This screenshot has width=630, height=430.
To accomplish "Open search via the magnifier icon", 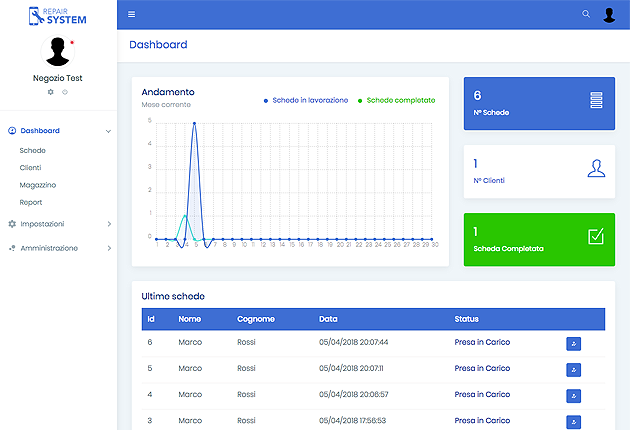I will (x=586, y=14).
